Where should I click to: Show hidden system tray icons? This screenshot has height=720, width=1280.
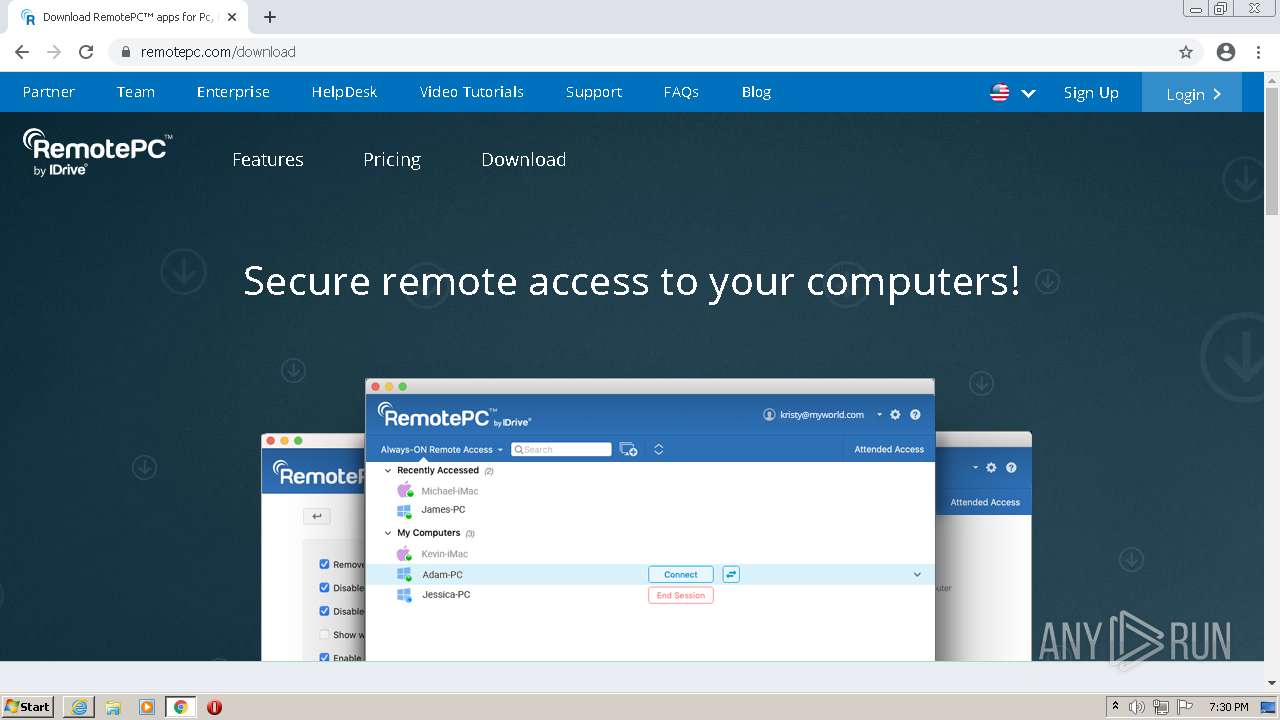[1115, 707]
